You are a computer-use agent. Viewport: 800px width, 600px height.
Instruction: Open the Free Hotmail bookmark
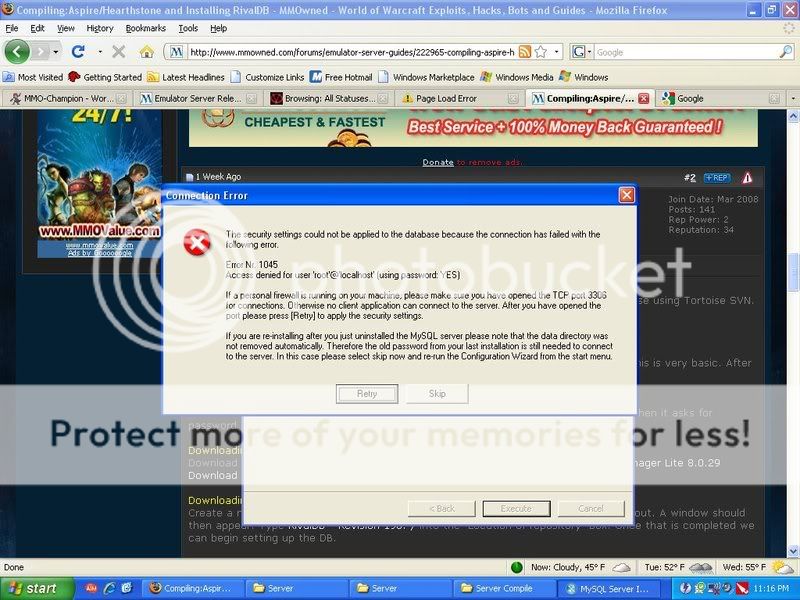[x=341, y=77]
